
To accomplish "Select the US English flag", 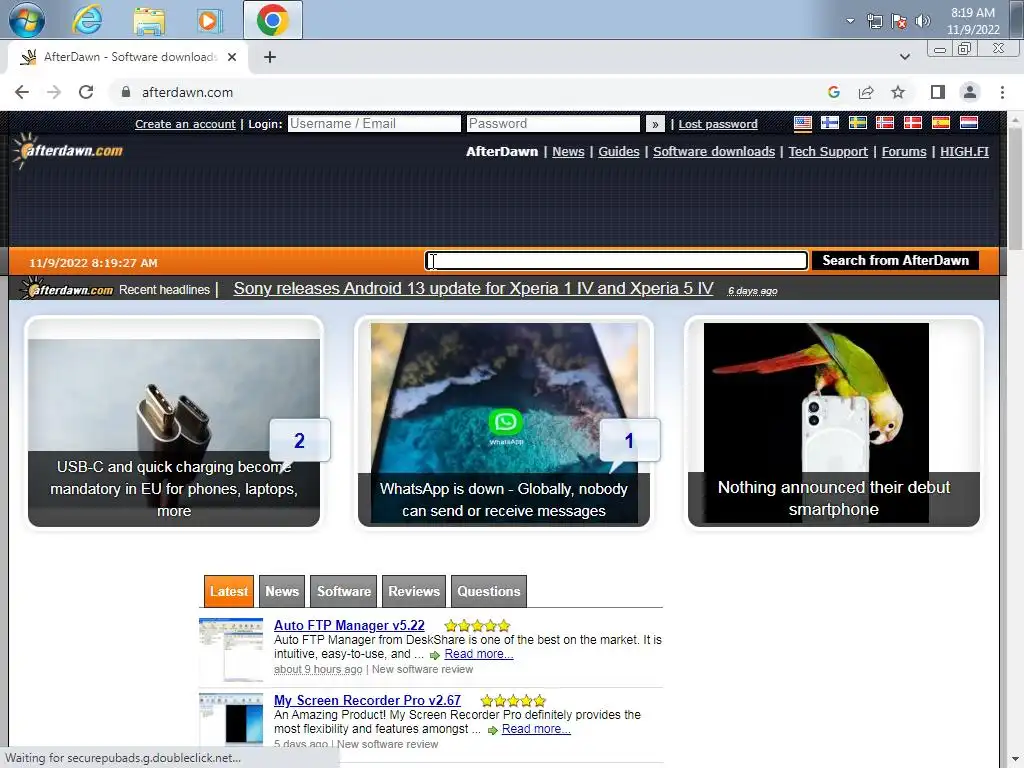I will click(803, 123).
